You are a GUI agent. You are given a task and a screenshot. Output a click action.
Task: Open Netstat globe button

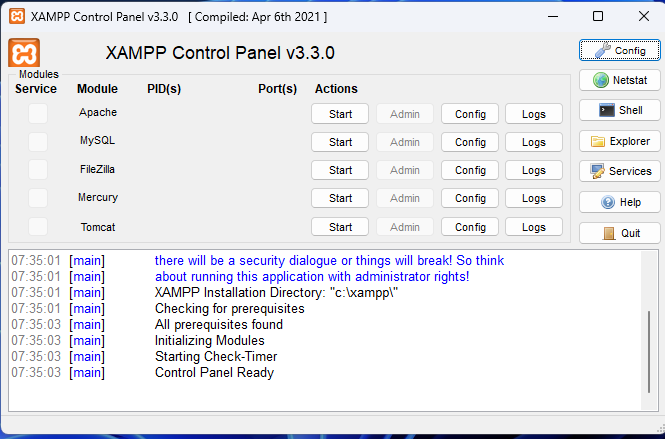(620, 80)
